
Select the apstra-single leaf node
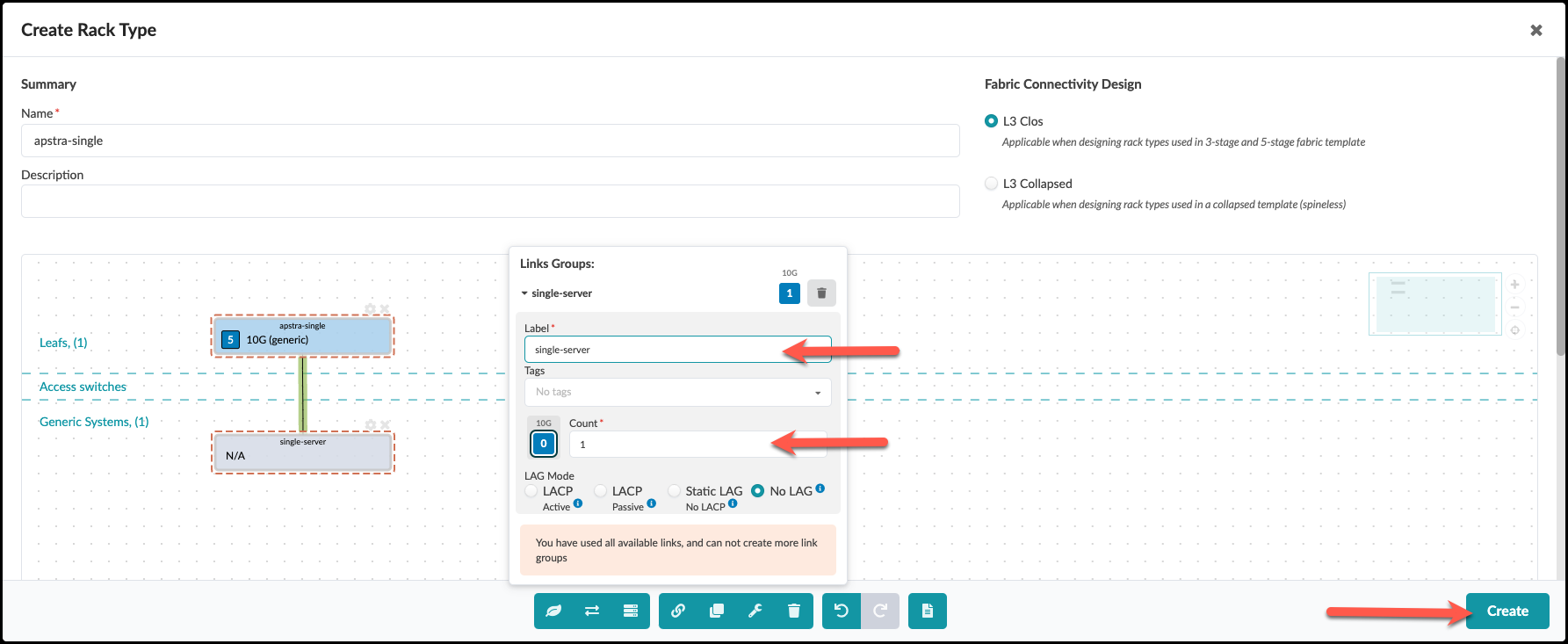tap(303, 336)
